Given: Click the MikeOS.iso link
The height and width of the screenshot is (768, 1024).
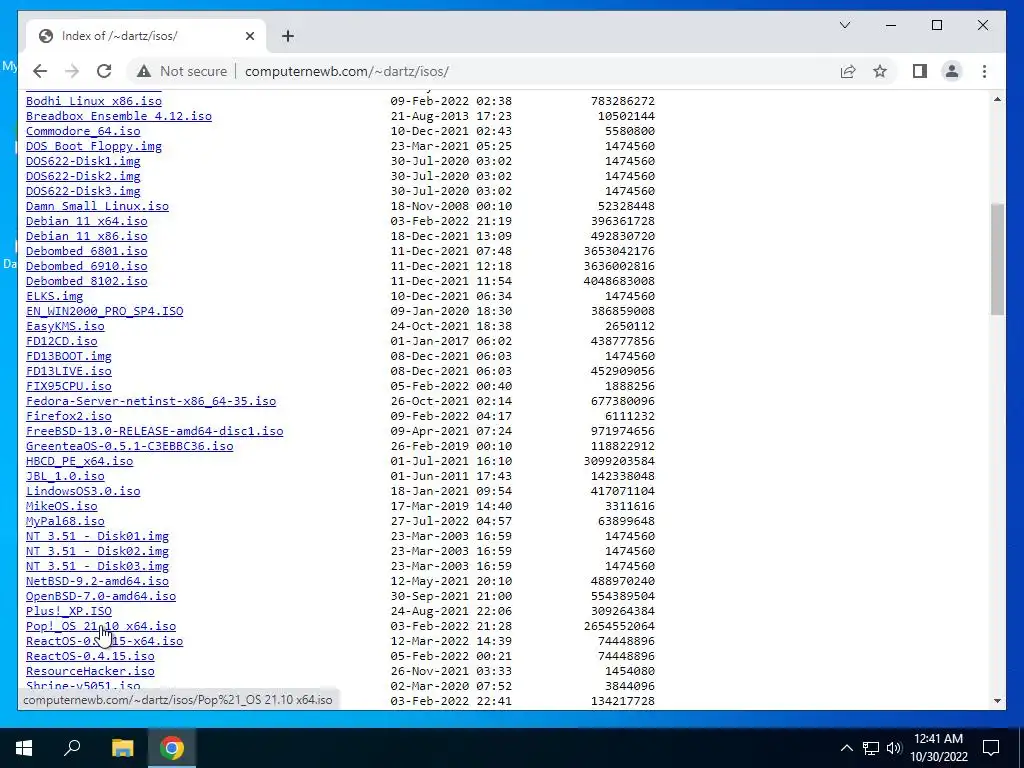Looking at the screenshot, I should 61,506.
